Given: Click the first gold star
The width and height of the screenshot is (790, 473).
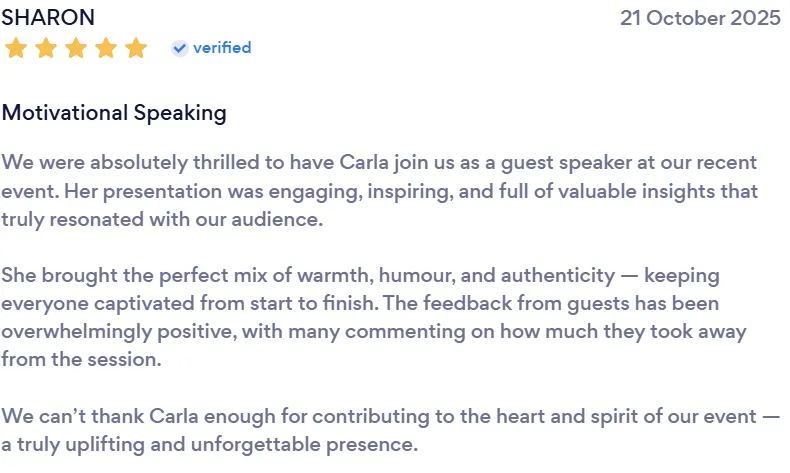Looking at the screenshot, I should pos(16,48).
